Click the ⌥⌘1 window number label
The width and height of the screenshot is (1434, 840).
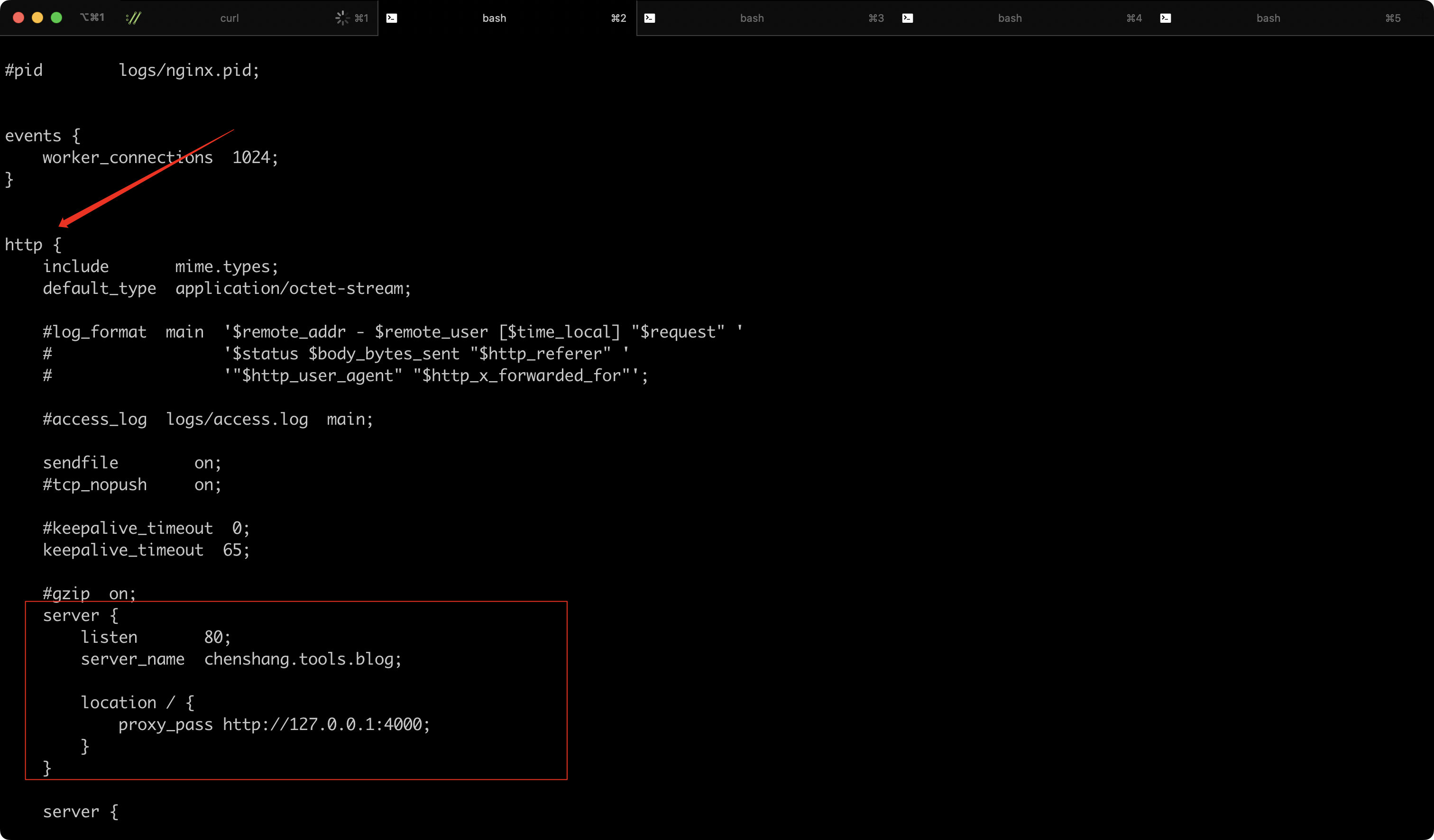pyautogui.click(x=92, y=18)
